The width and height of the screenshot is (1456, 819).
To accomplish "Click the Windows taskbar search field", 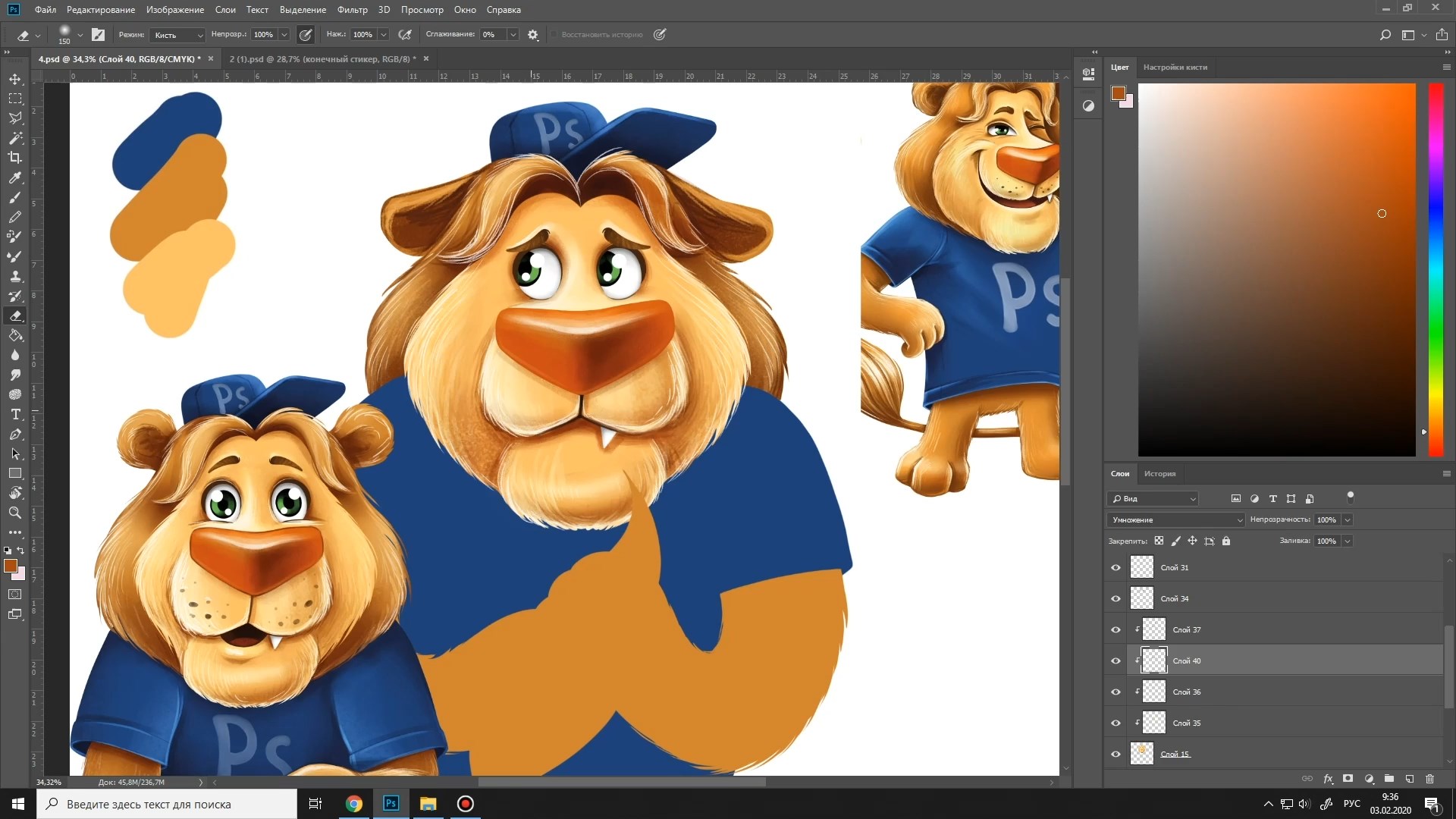I will tap(167, 804).
